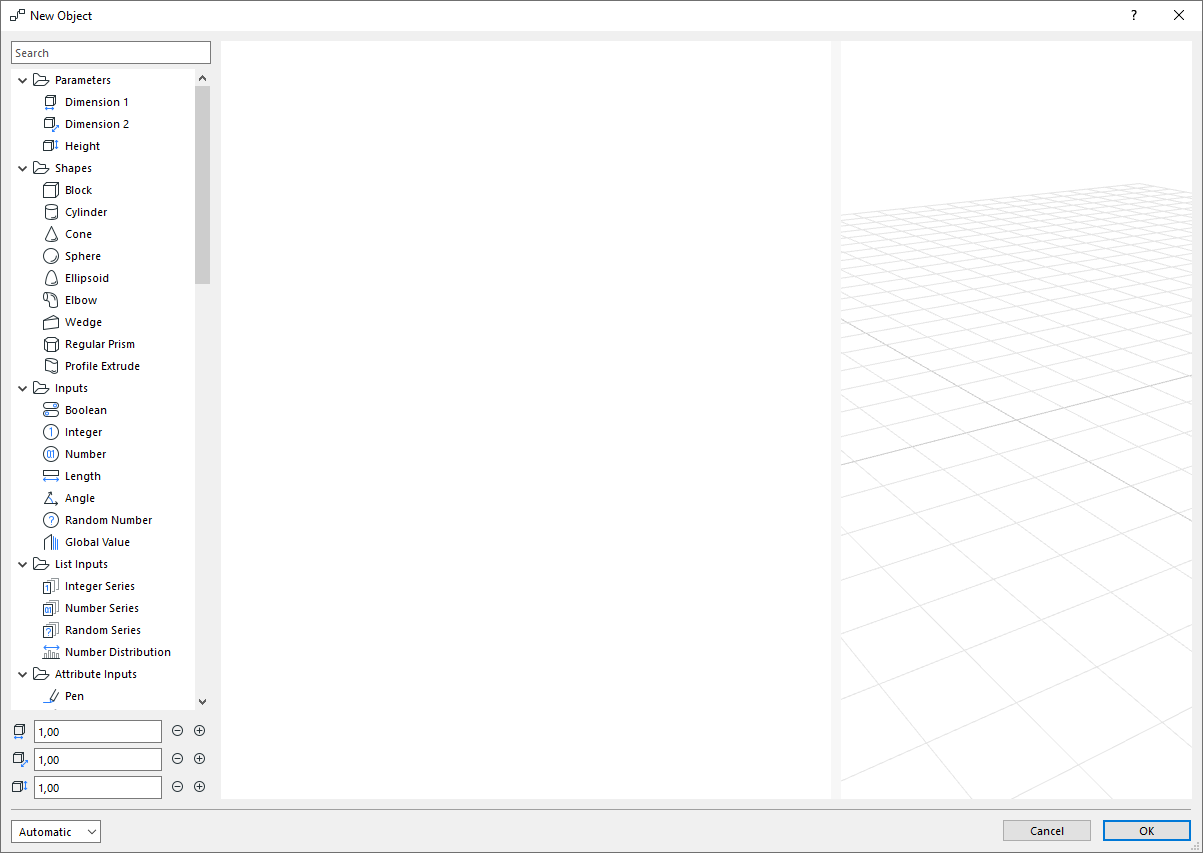Collapse the Shapes category
Screen dimensions: 1203x853
click(x=22, y=167)
